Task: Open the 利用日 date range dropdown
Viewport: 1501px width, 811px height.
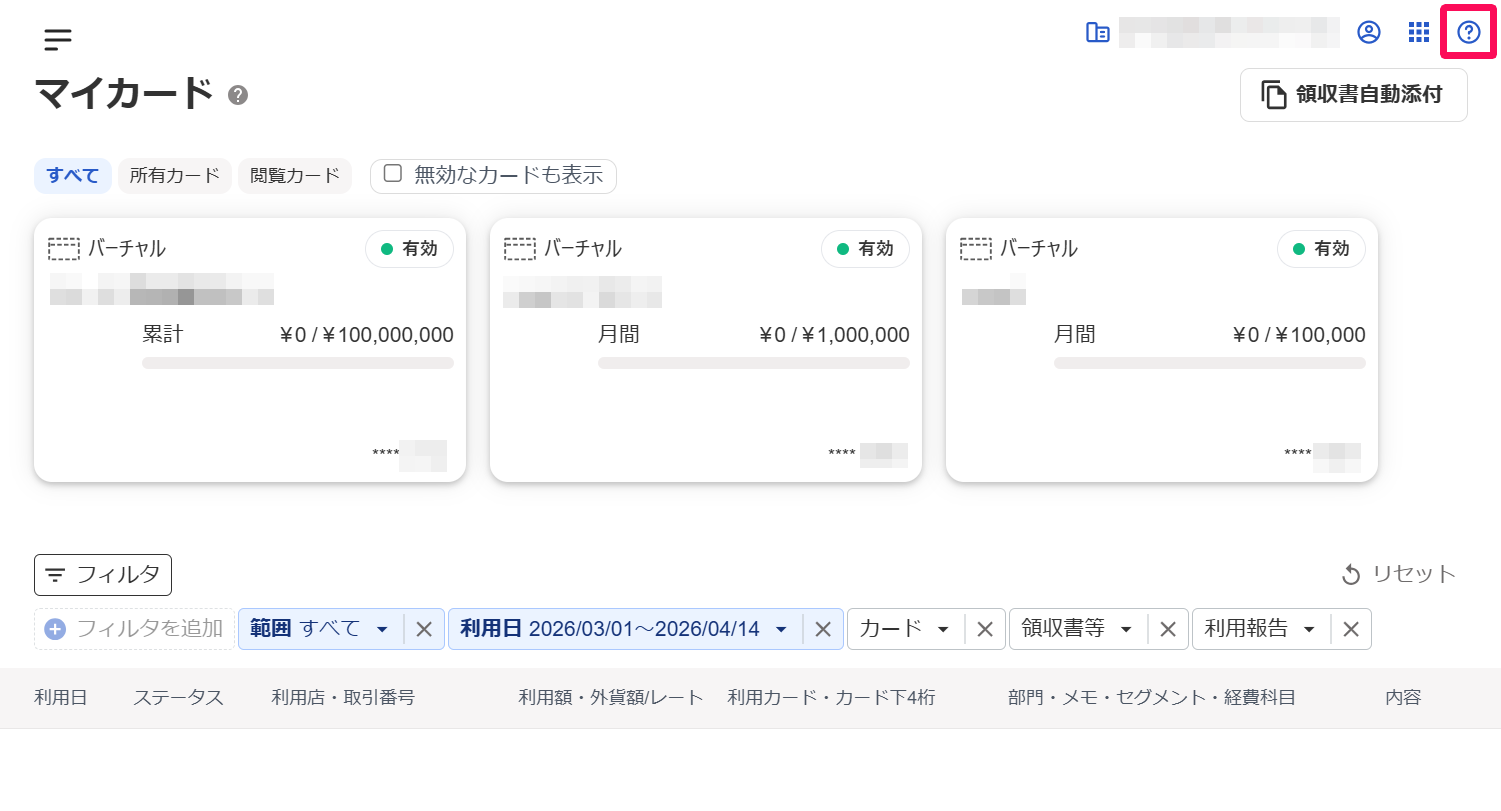Action: click(x=625, y=629)
